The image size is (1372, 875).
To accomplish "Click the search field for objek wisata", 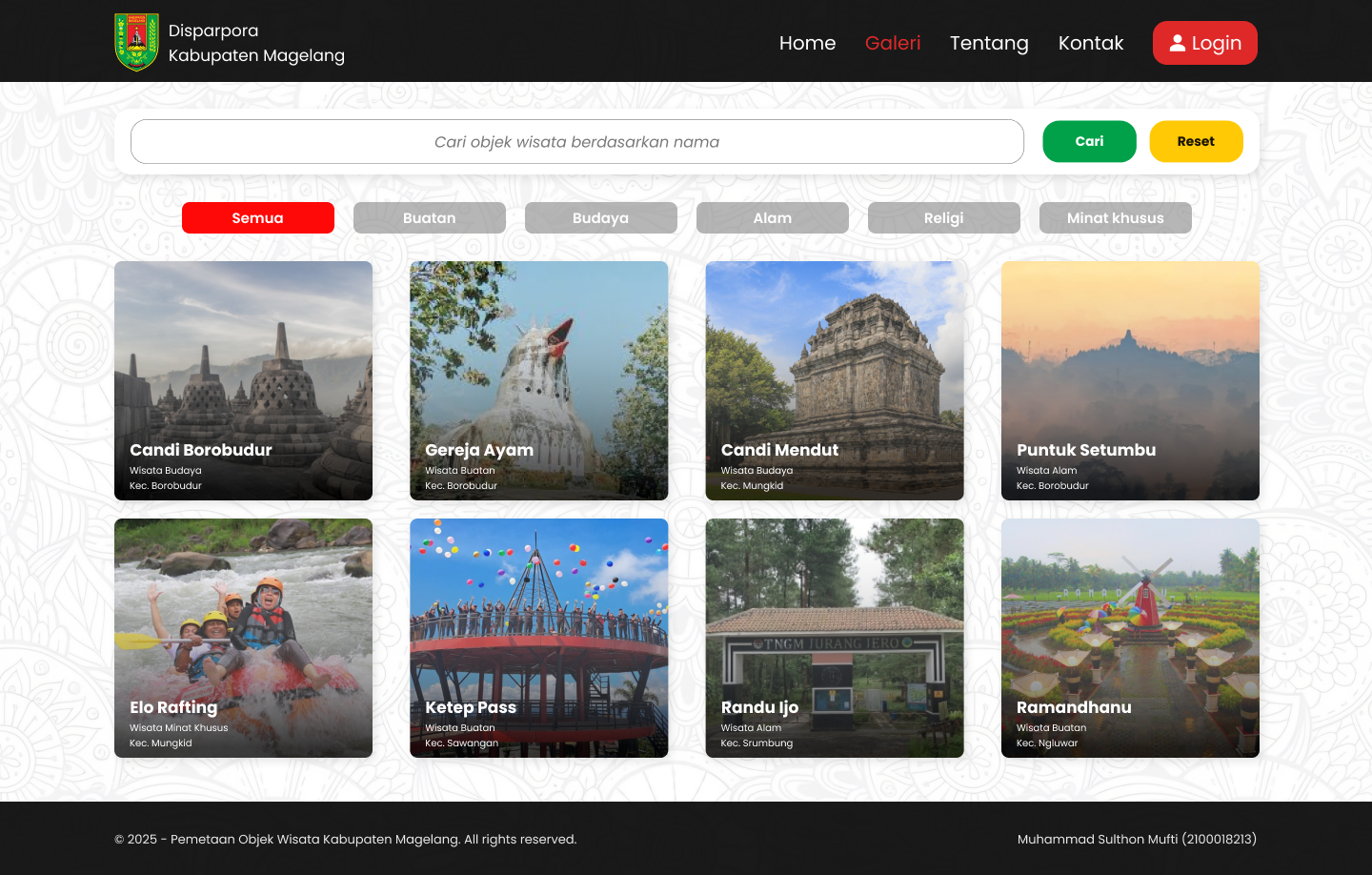I will point(577,141).
